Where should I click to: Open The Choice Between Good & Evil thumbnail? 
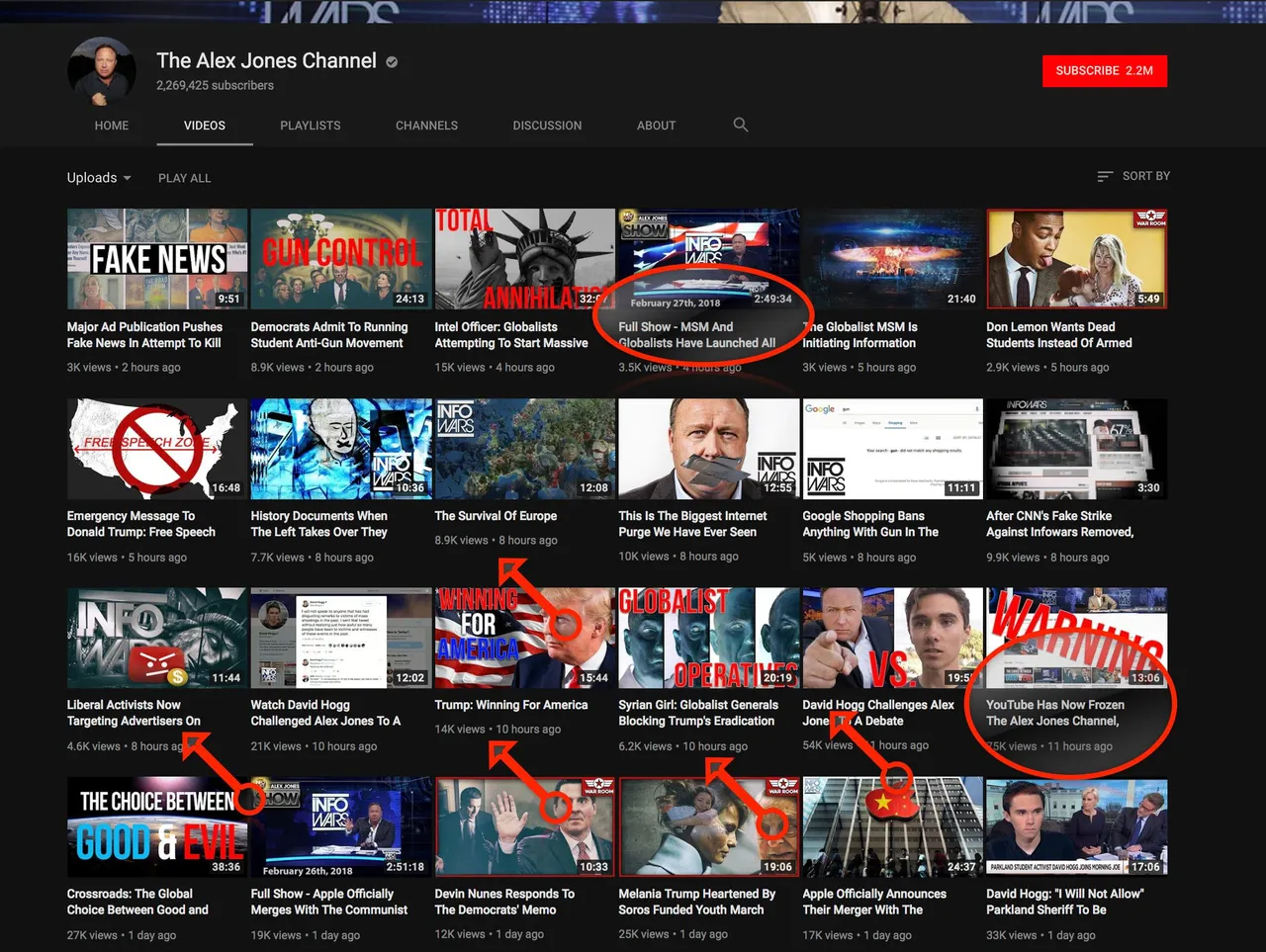(157, 826)
